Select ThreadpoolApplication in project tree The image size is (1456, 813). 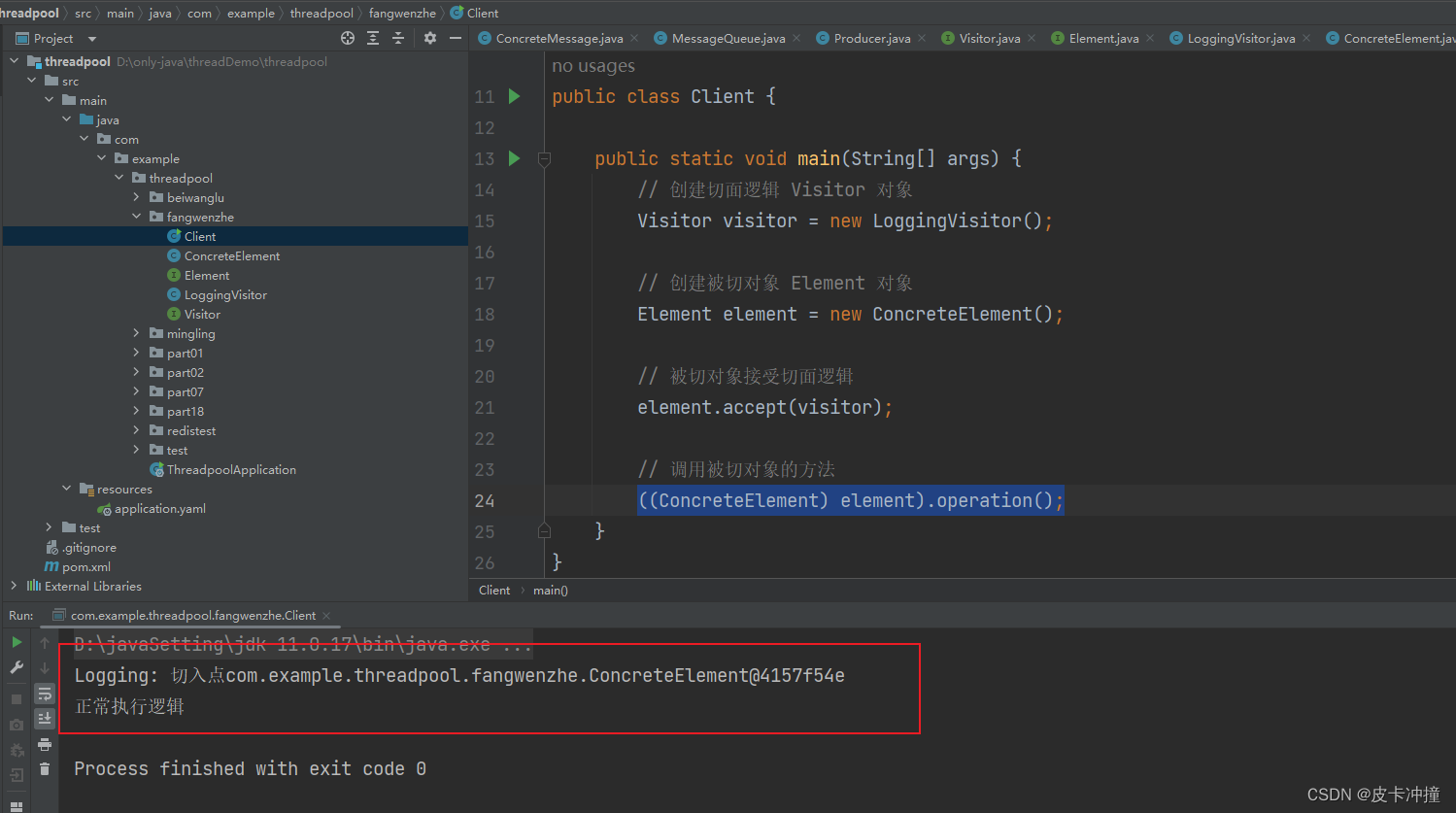[x=231, y=469]
